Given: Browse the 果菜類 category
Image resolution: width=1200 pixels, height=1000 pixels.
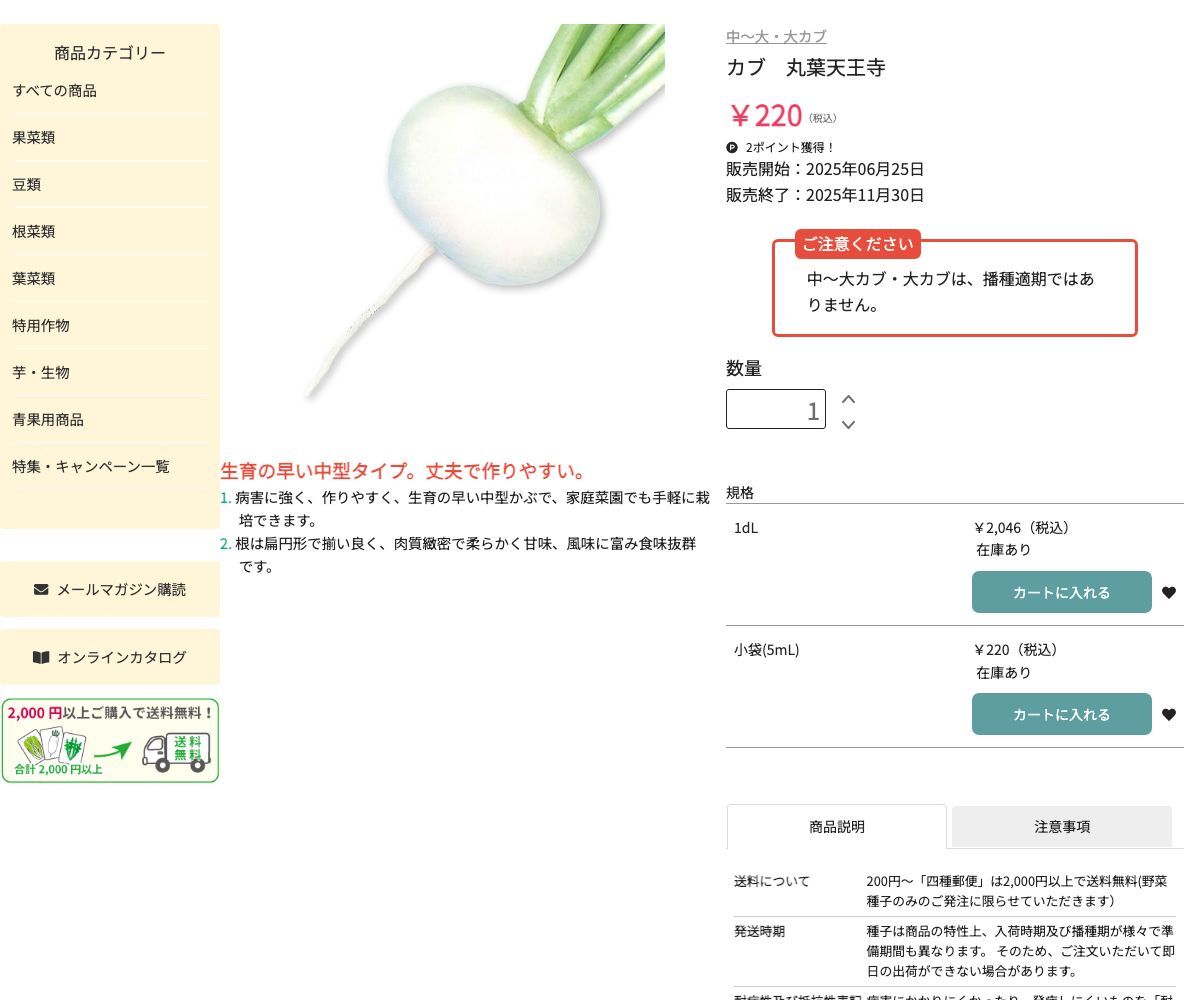Looking at the screenshot, I should click(x=34, y=138).
